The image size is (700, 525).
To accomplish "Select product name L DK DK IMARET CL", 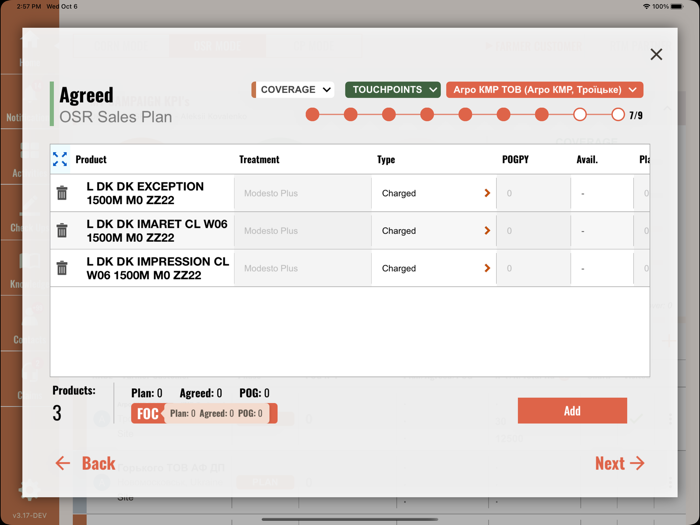I will 157,230.
